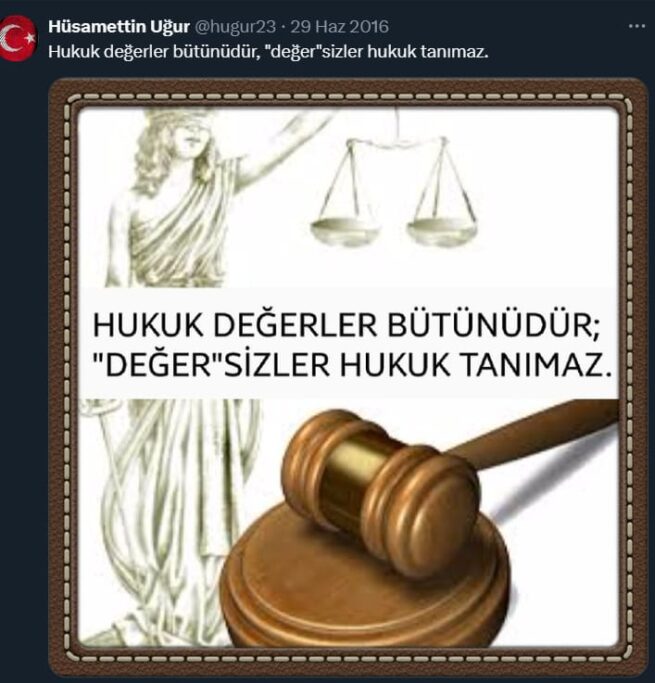Click the left pan of the scales
Image resolution: width=655 pixels, height=683 pixels.
[345, 229]
